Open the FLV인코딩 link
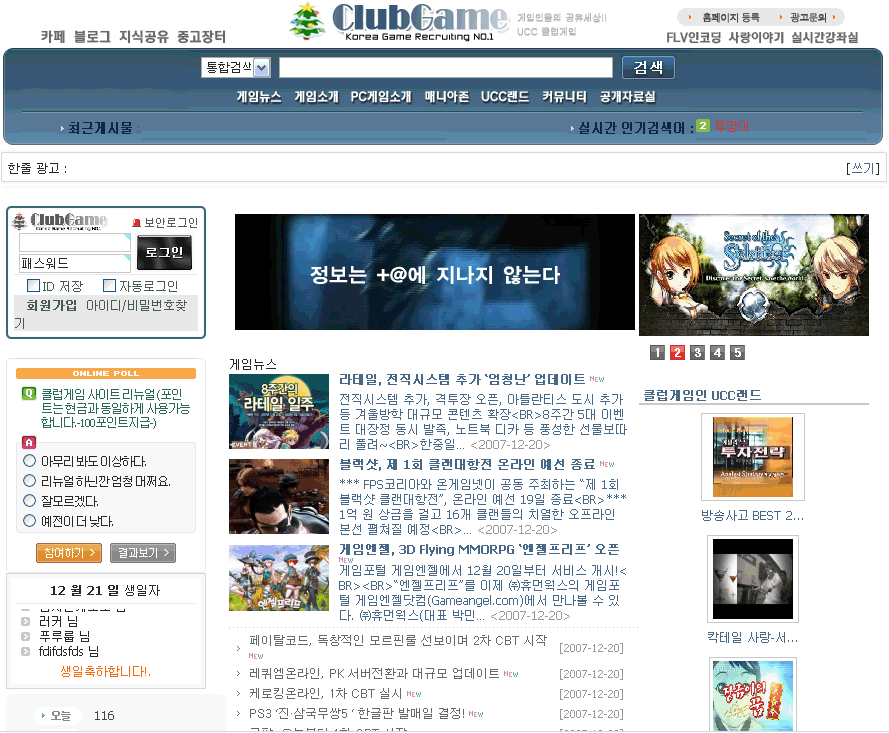 point(693,37)
